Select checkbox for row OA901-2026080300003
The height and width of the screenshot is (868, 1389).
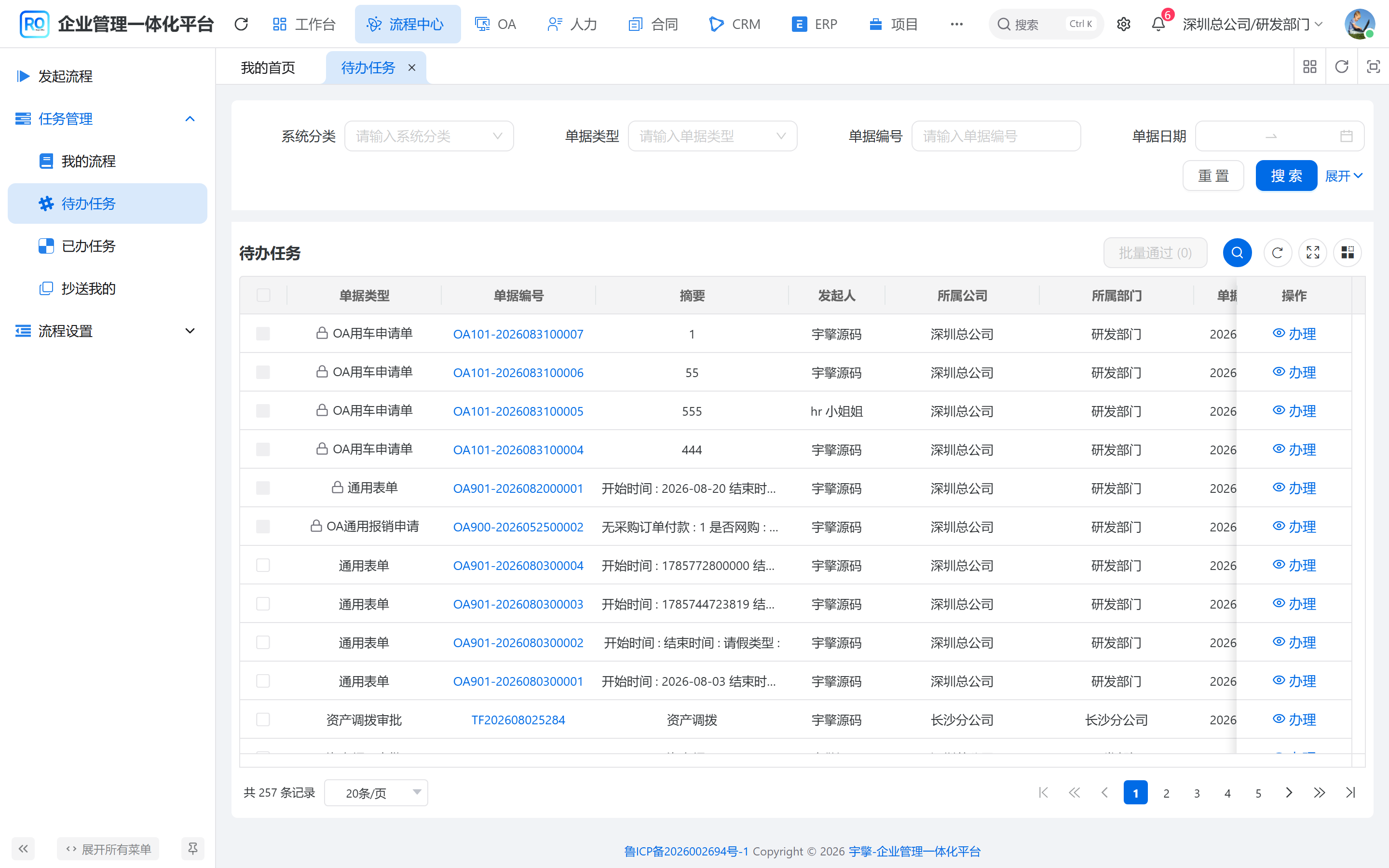pos(263,603)
